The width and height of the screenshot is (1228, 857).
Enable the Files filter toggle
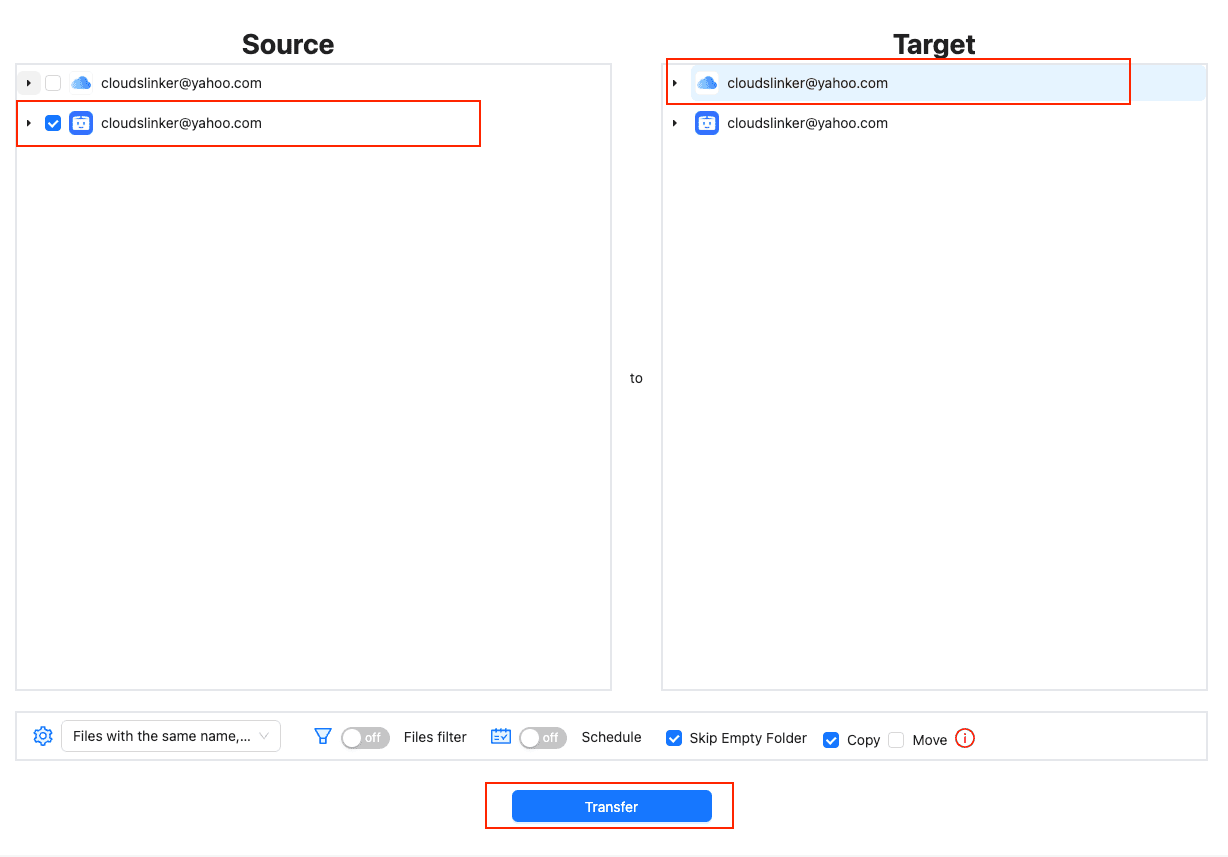(365, 737)
